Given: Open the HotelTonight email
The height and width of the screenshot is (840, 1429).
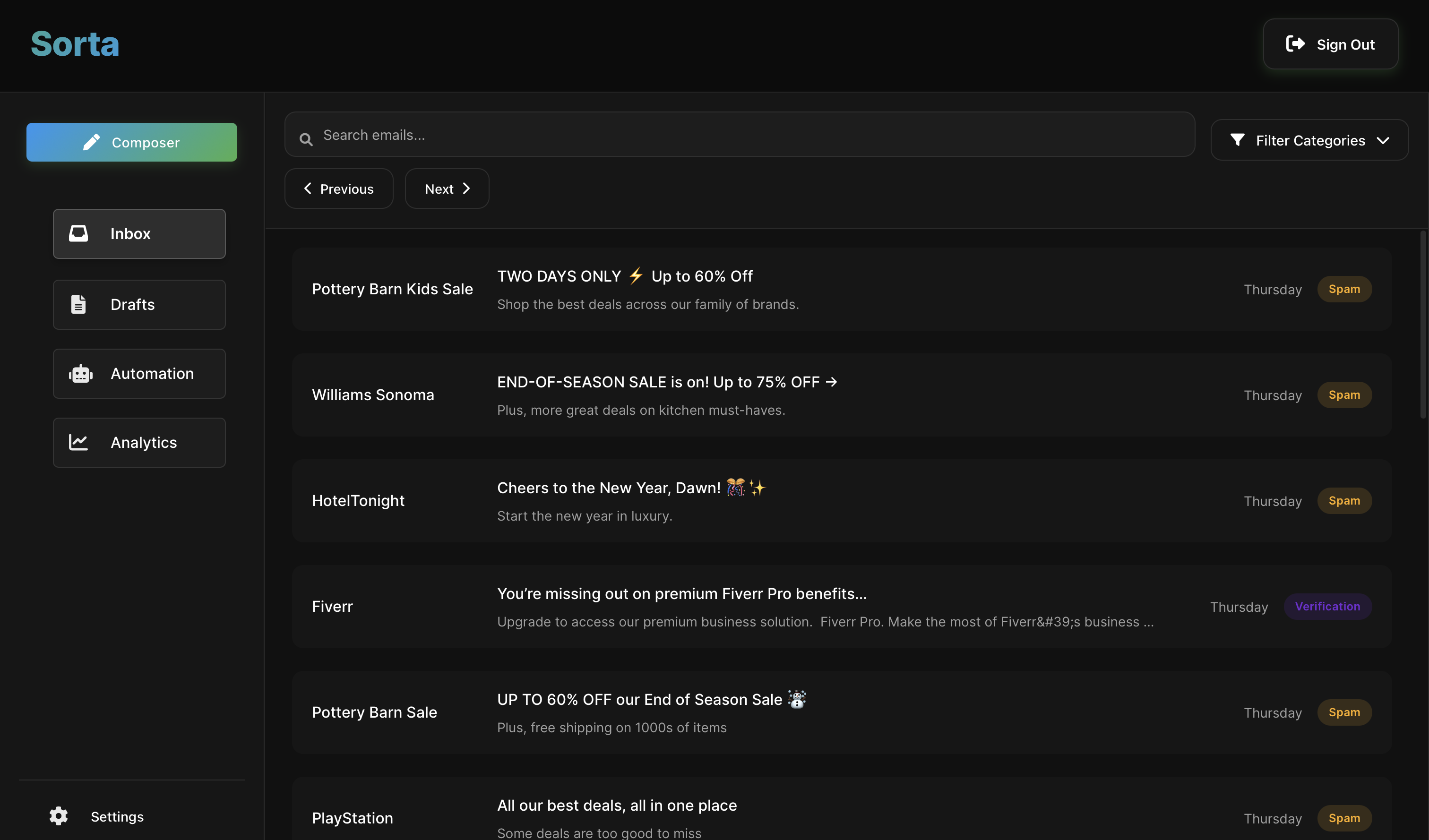Looking at the screenshot, I should [x=842, y=501].
